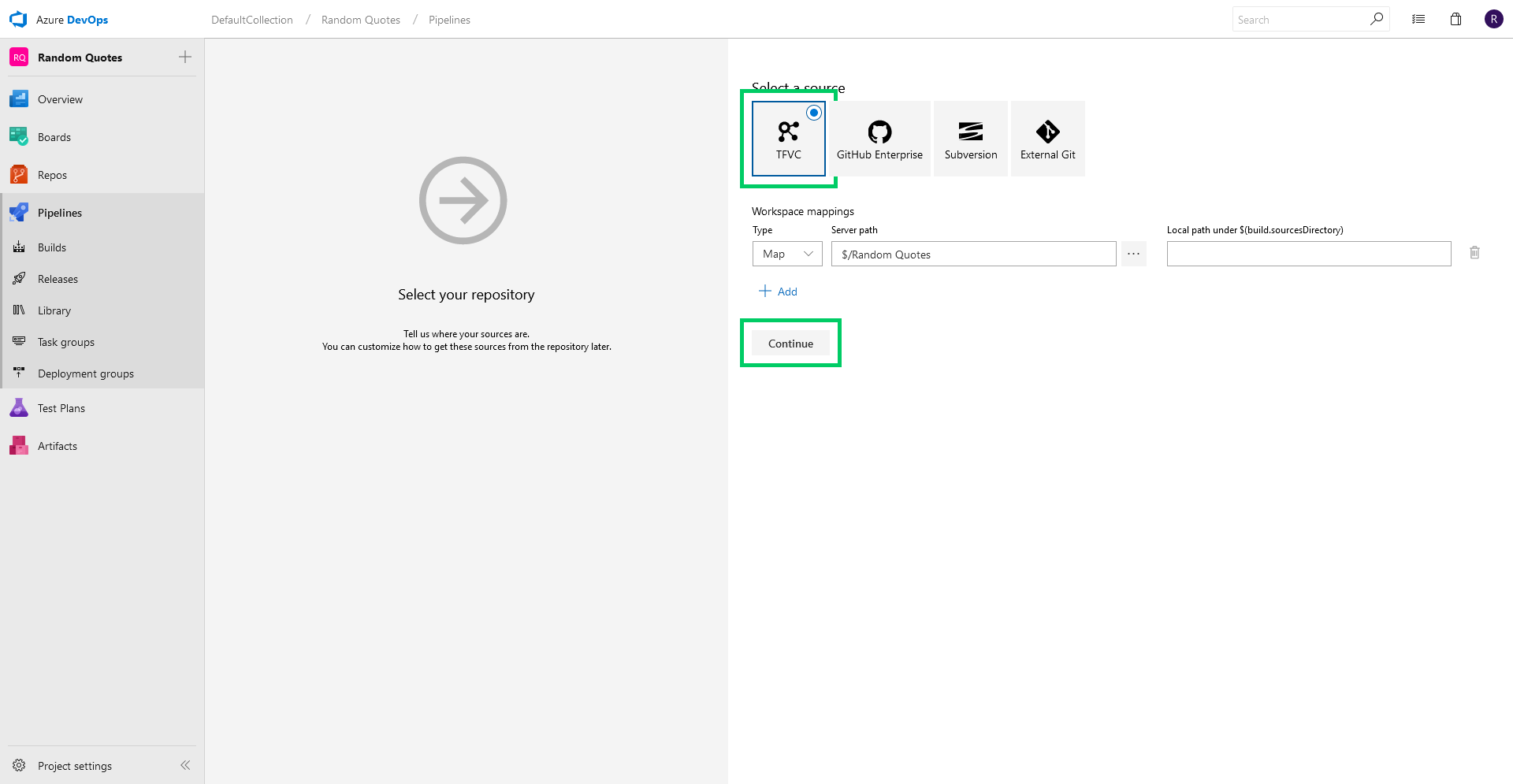1513x784 pixels.
Task: Open Pipelines section in sidebar
Action: tap(102, 213)
